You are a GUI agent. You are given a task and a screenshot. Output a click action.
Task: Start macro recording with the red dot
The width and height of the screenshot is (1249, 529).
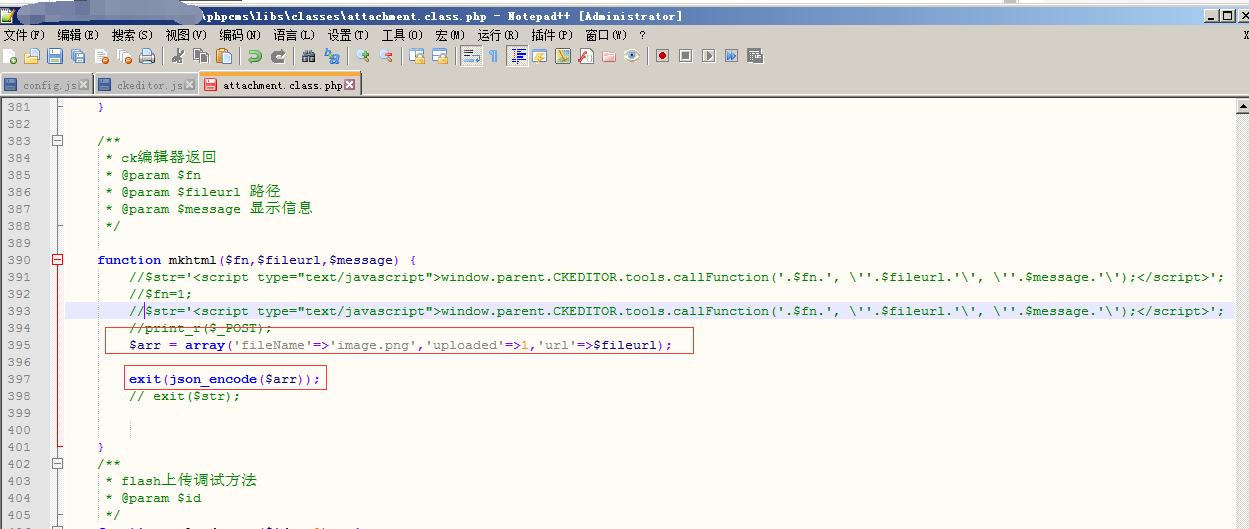pyautogui.click(x=662, y=56)
